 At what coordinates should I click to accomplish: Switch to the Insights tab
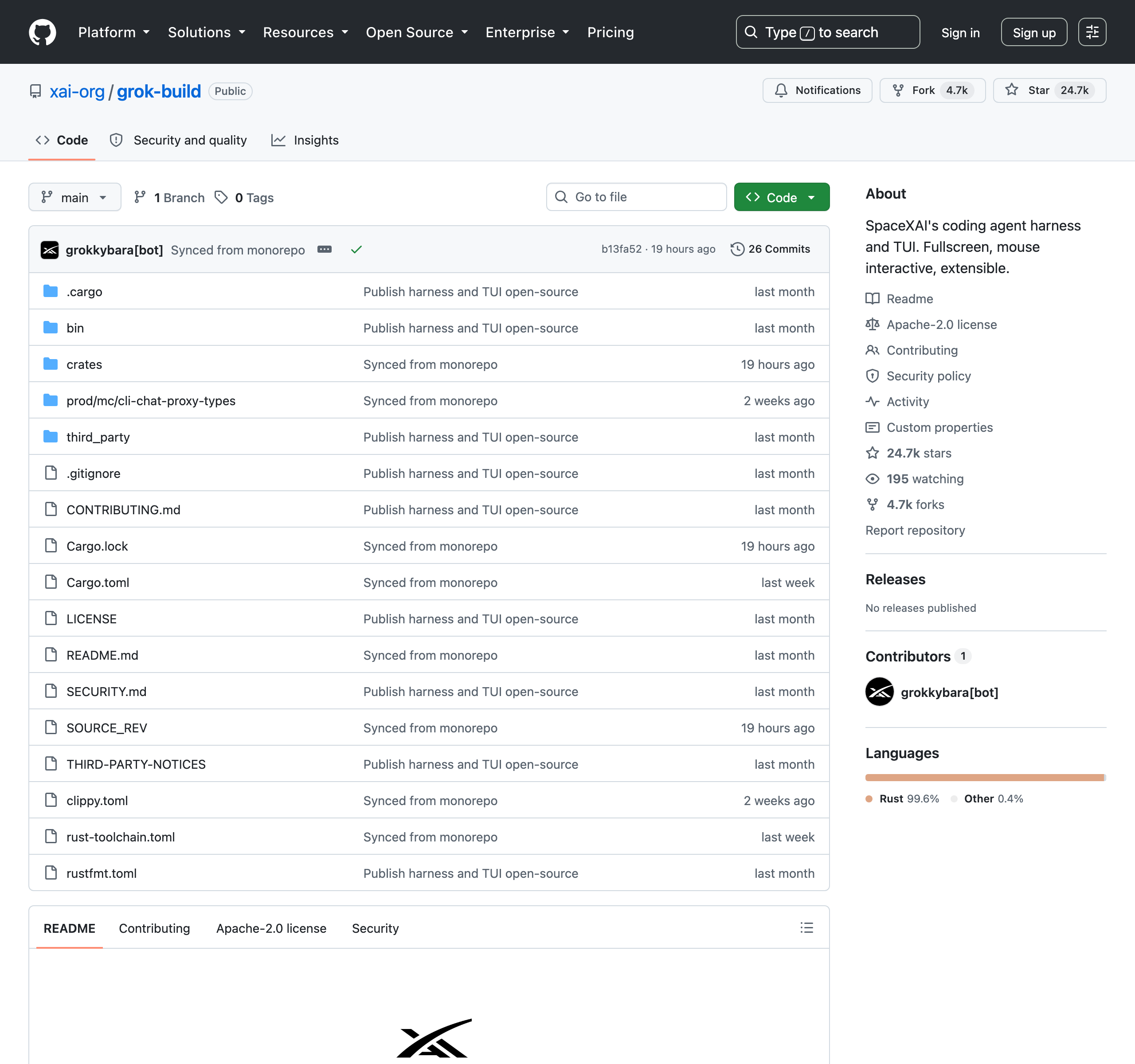[x=305, y=140]
